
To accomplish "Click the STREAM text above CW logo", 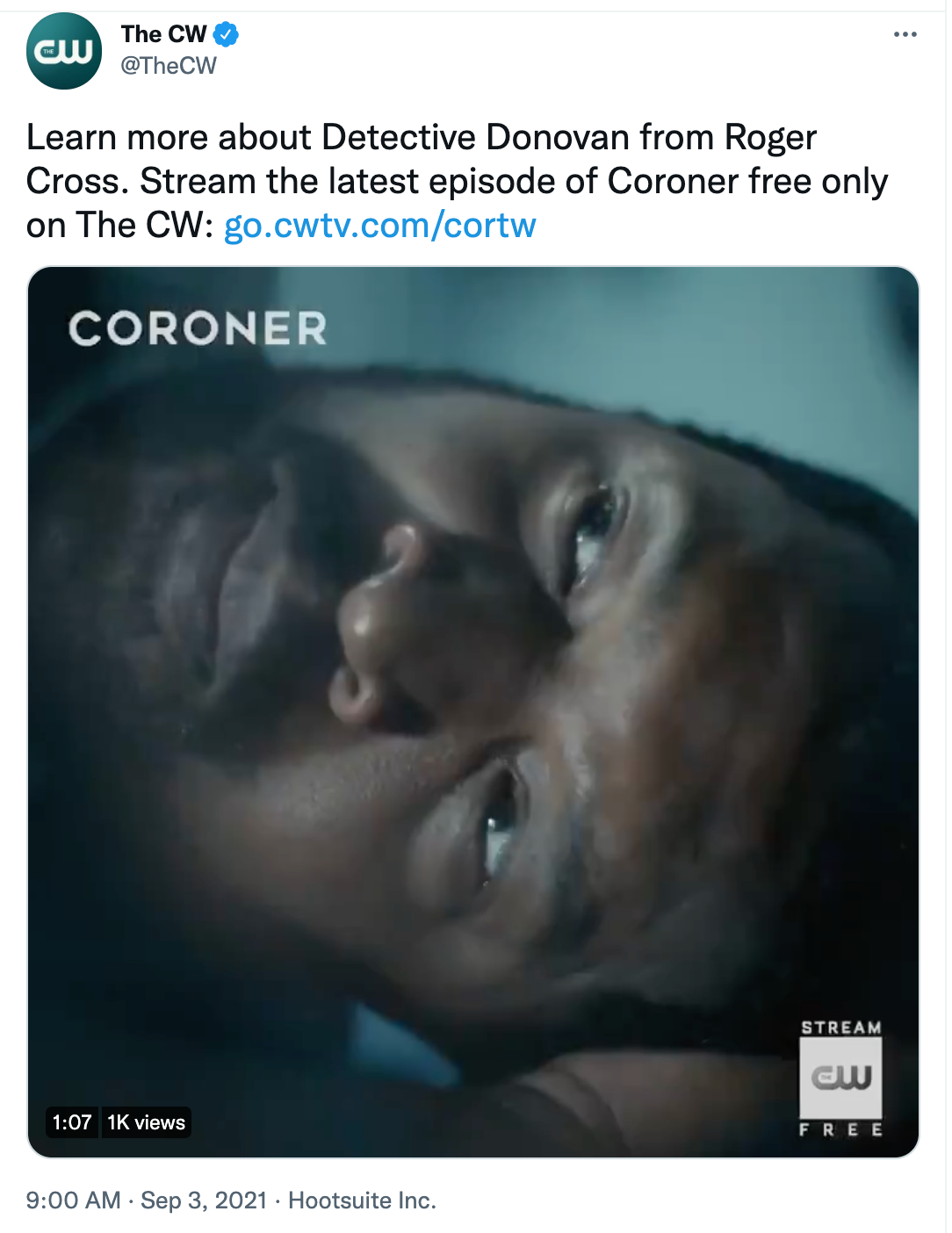I will pyautogui.click(x=841, y=1027).
